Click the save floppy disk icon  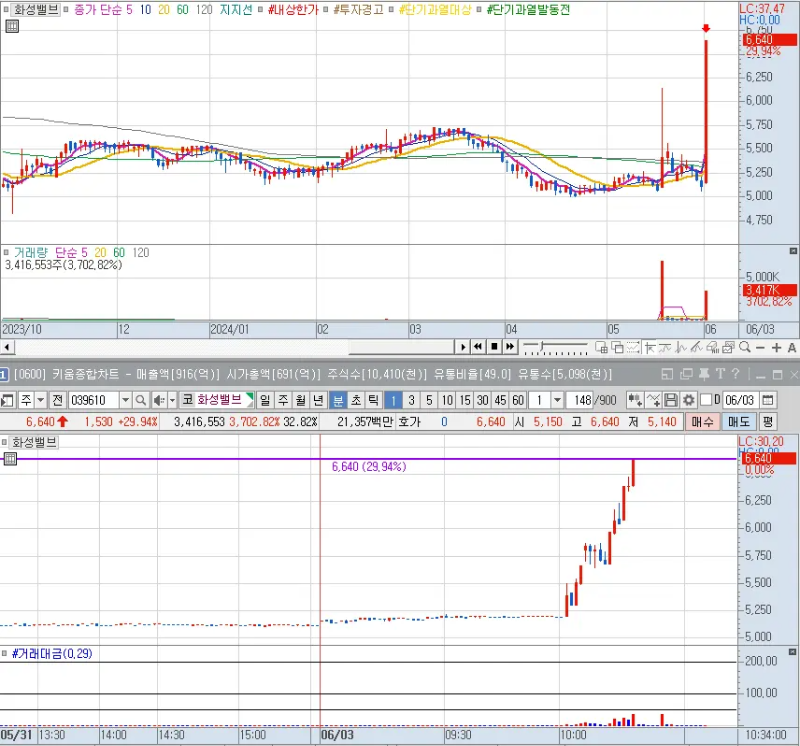point(671,400)
